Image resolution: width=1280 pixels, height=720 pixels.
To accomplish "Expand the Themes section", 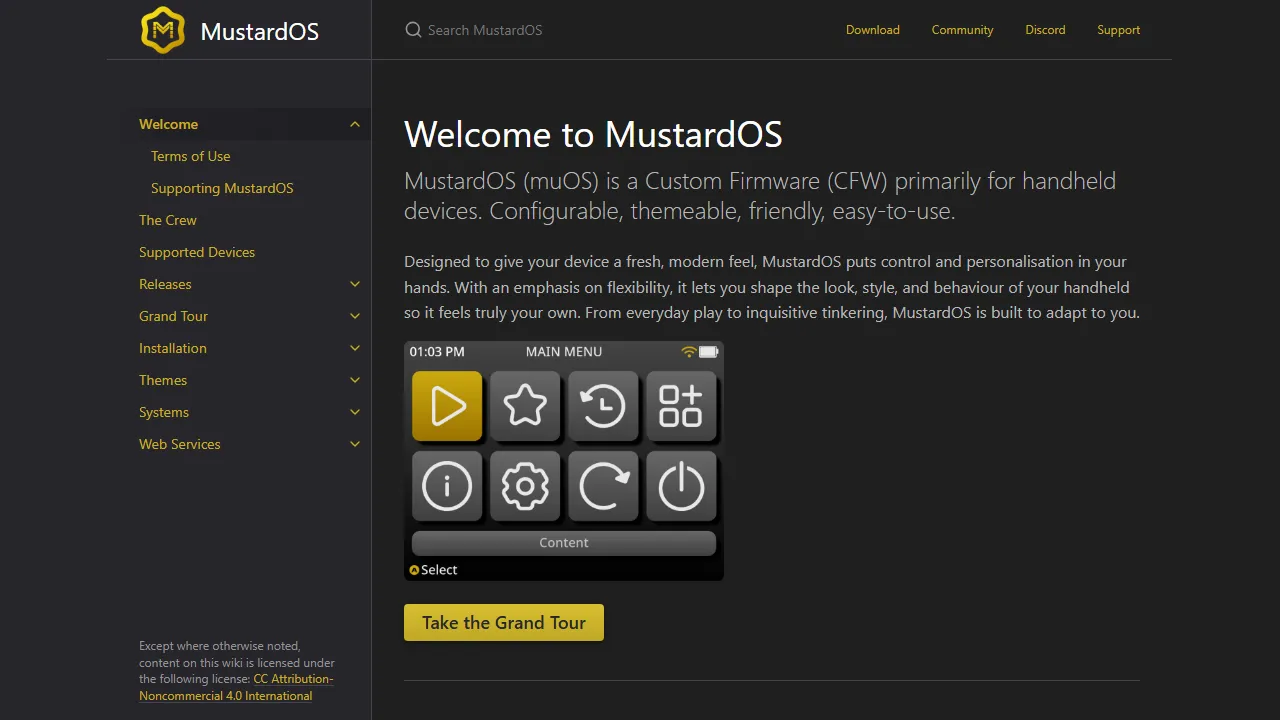I will click(354, 380).
